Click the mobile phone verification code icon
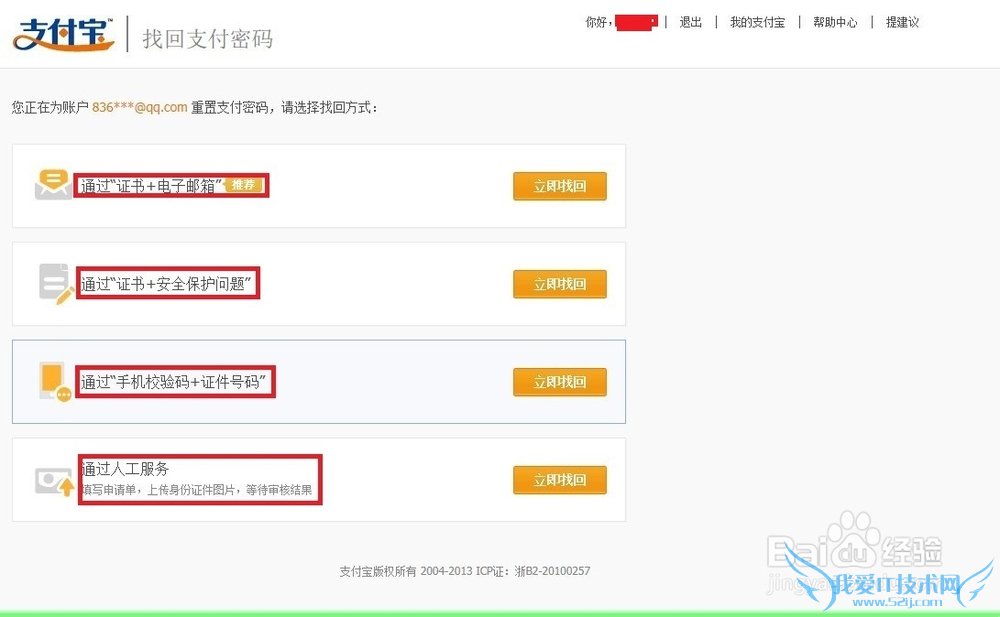Viewport: 1000px width, 617px height. coord(55,382)
